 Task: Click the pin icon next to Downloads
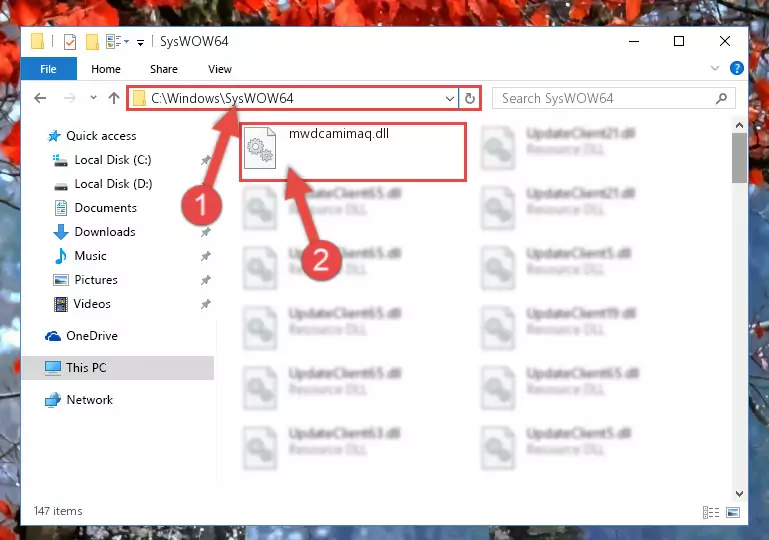(205, 232)
